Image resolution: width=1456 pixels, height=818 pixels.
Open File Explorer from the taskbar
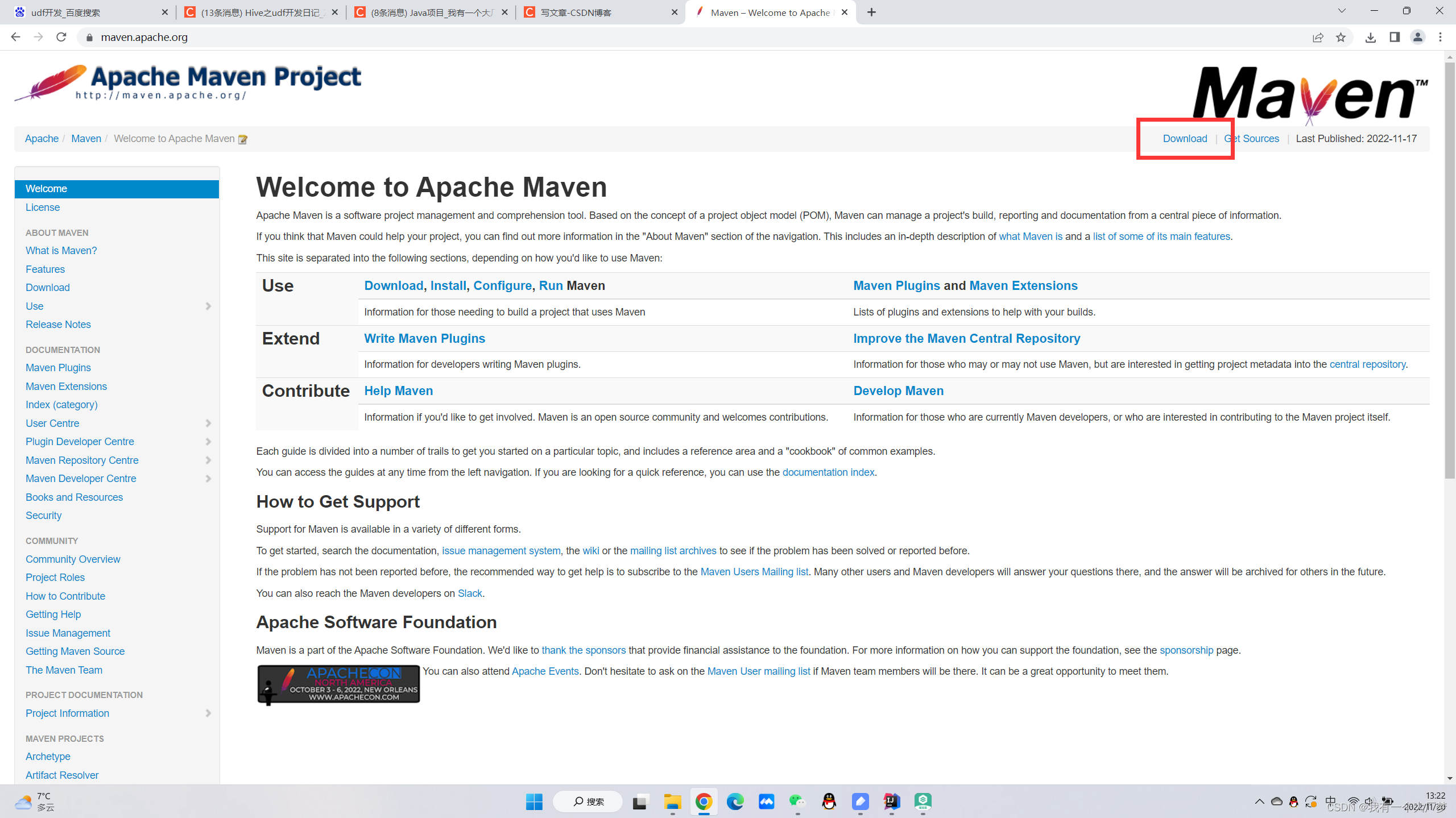pos(672,802)
